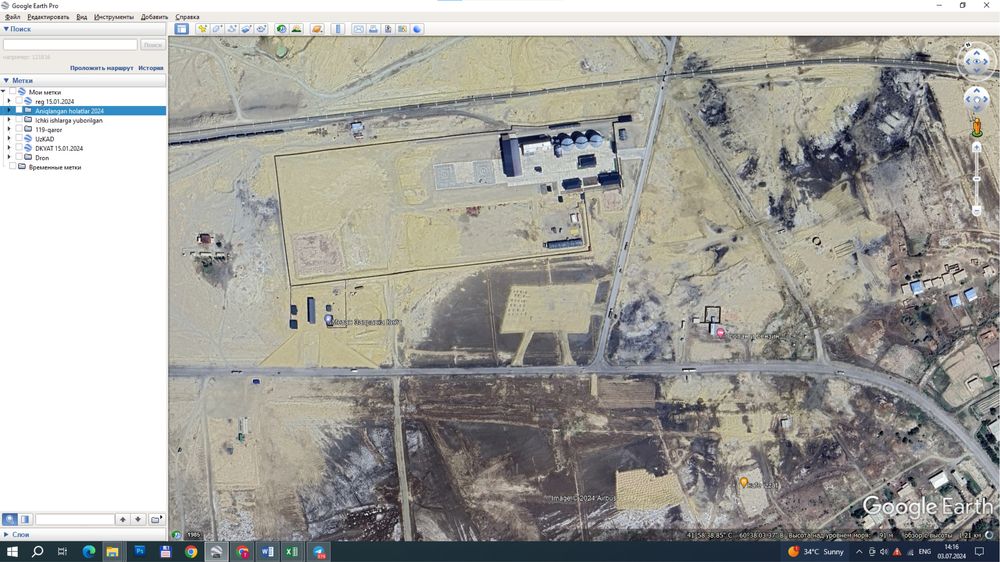Click the blue globe toolbar icon
Image resolution: width=1000 pixels, height=562 pixels.
pos(417,29)
